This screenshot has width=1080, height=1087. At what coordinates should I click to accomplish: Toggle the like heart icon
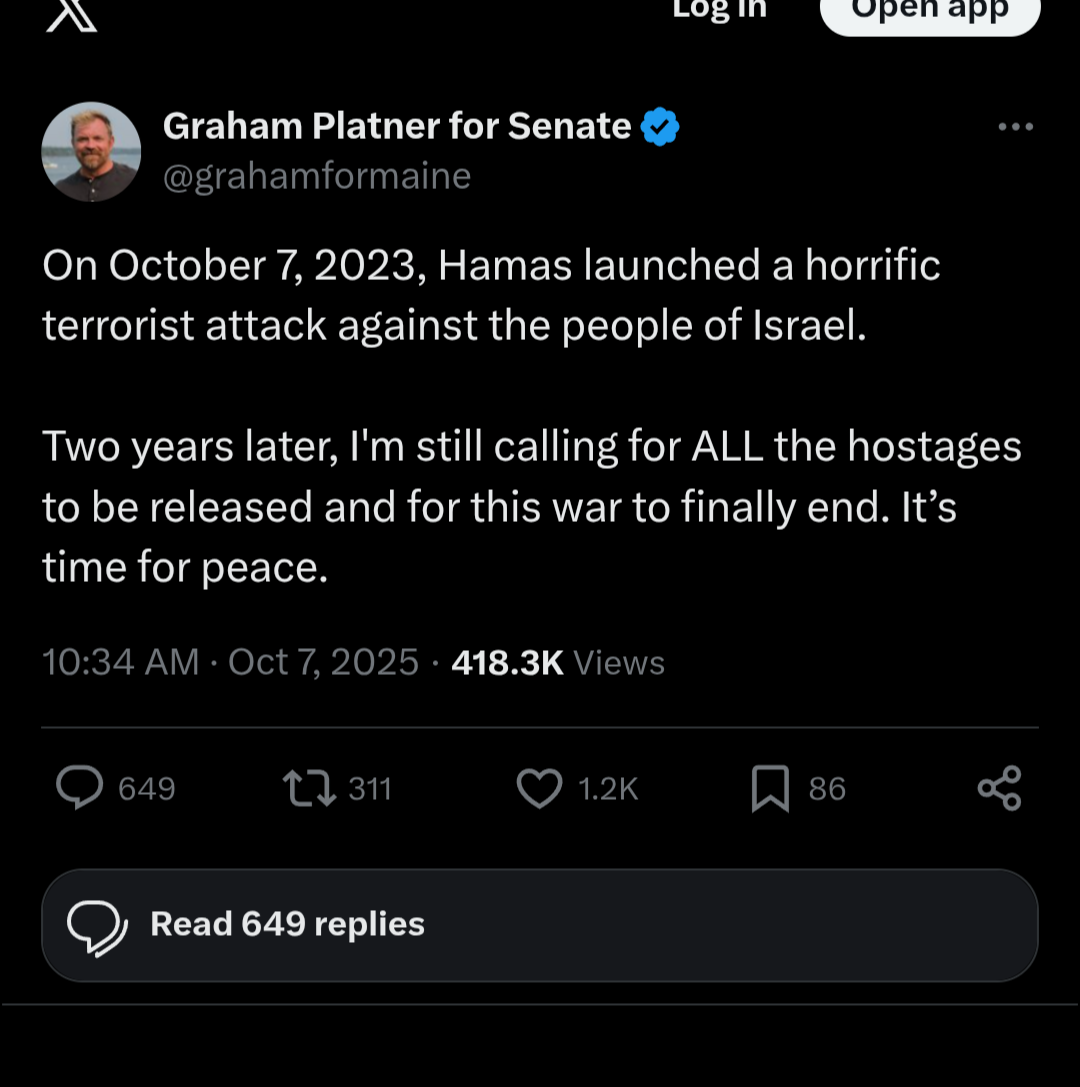(x=539, y=788)
